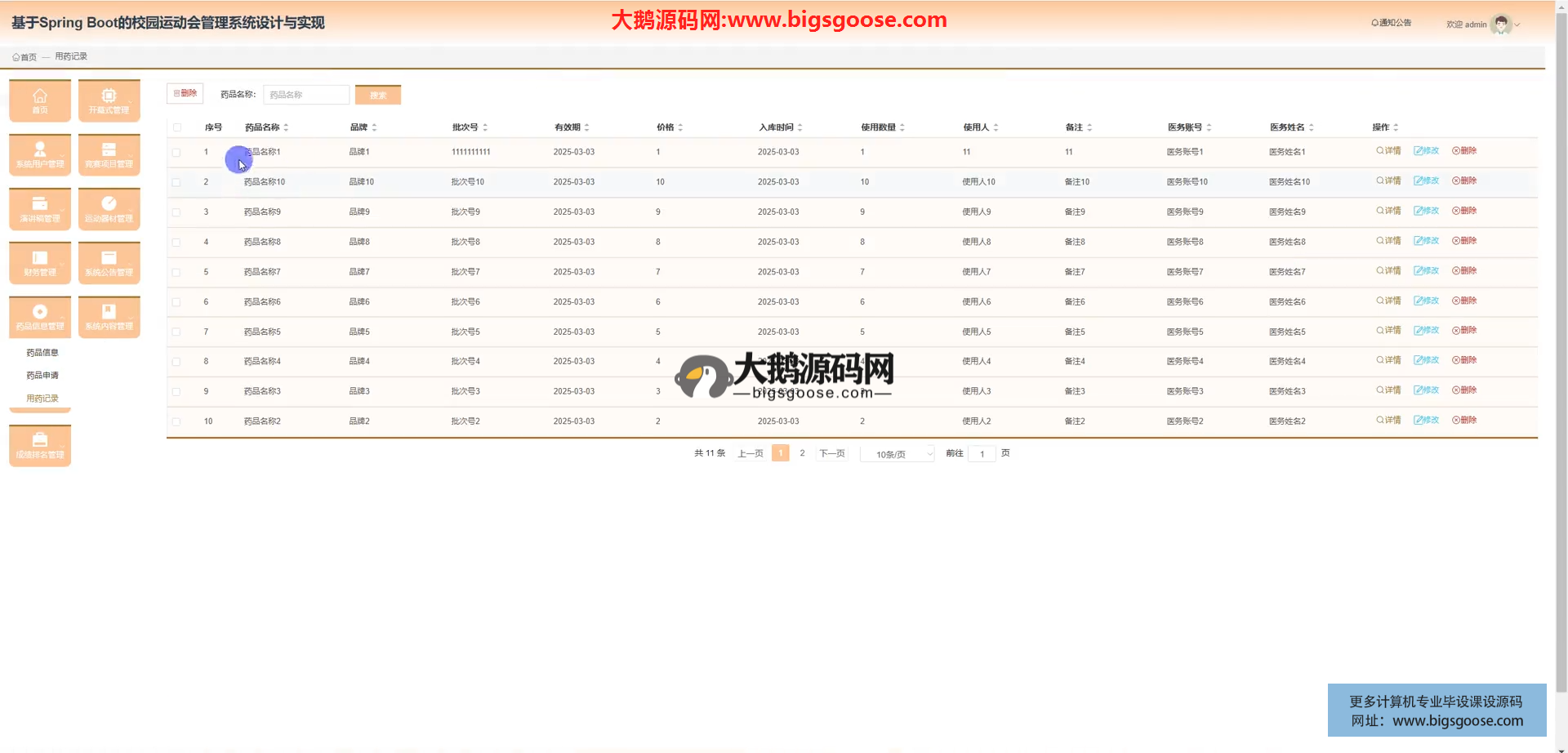Sort table by 有效期 column arrows

click(x=587, y=127)
